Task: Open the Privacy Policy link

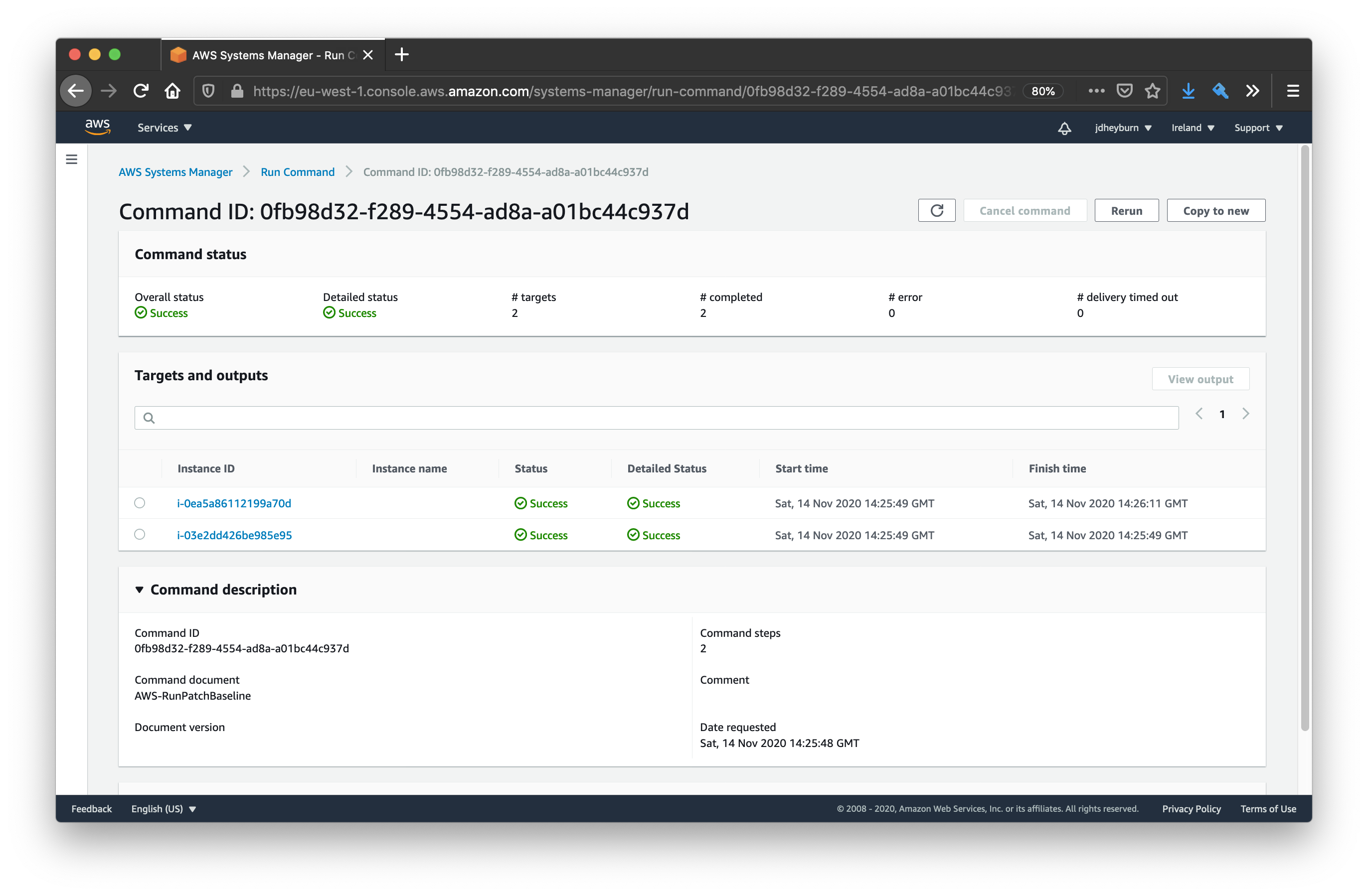Action: (1191, 809)
